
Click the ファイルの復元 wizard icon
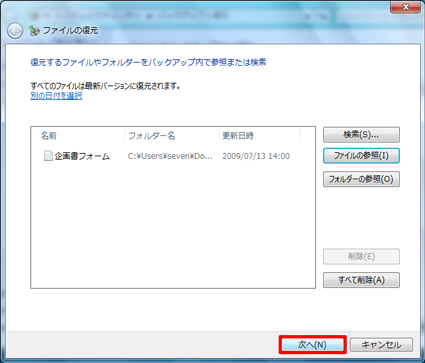(34, 31)
